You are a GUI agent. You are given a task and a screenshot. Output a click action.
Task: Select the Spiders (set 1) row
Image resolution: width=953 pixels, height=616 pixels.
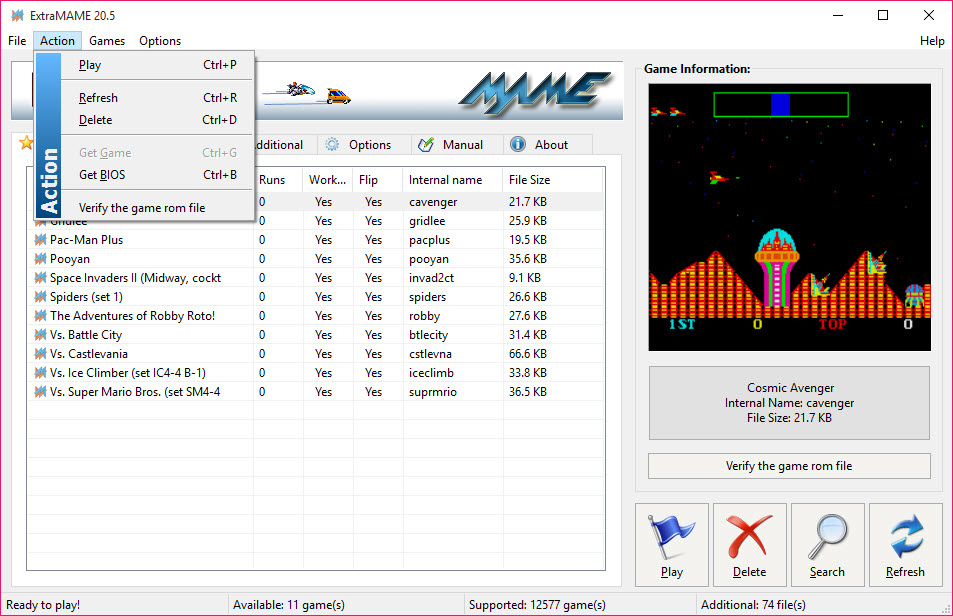pos(315,297)
